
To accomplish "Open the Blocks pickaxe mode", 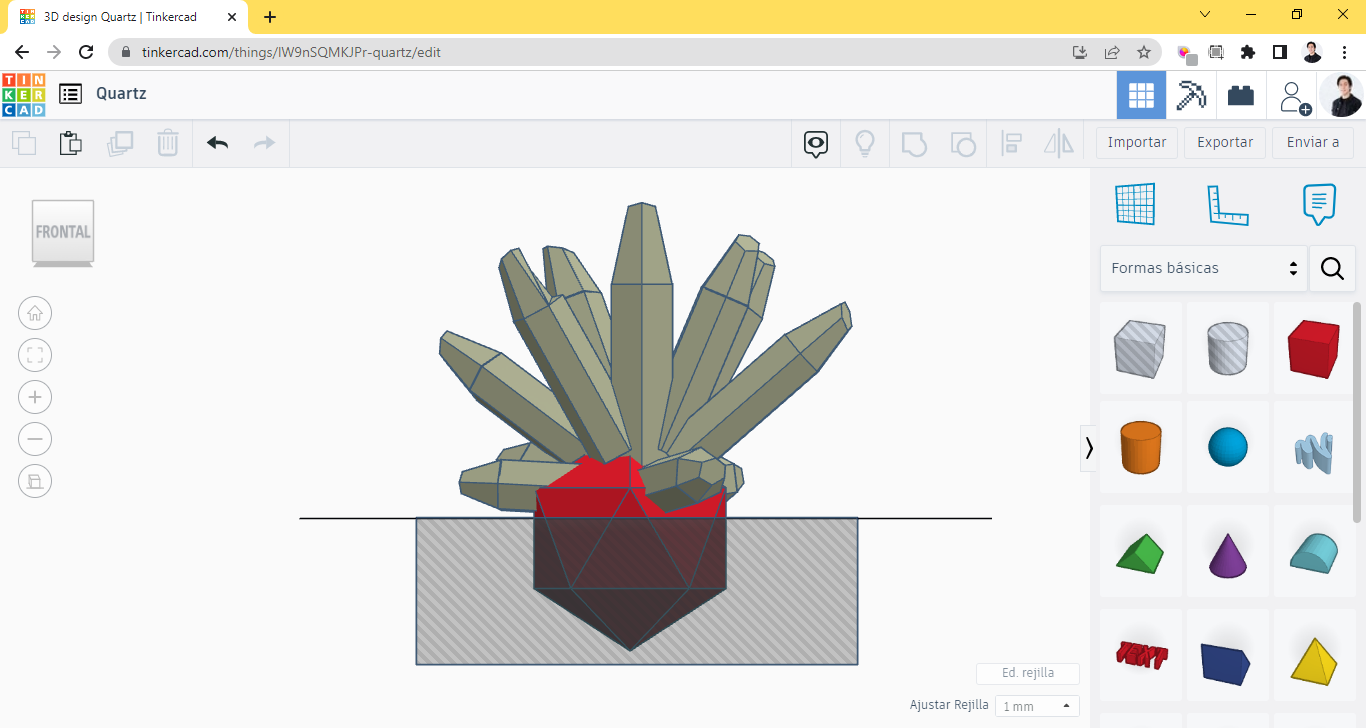I will (x=1191, y=95).
